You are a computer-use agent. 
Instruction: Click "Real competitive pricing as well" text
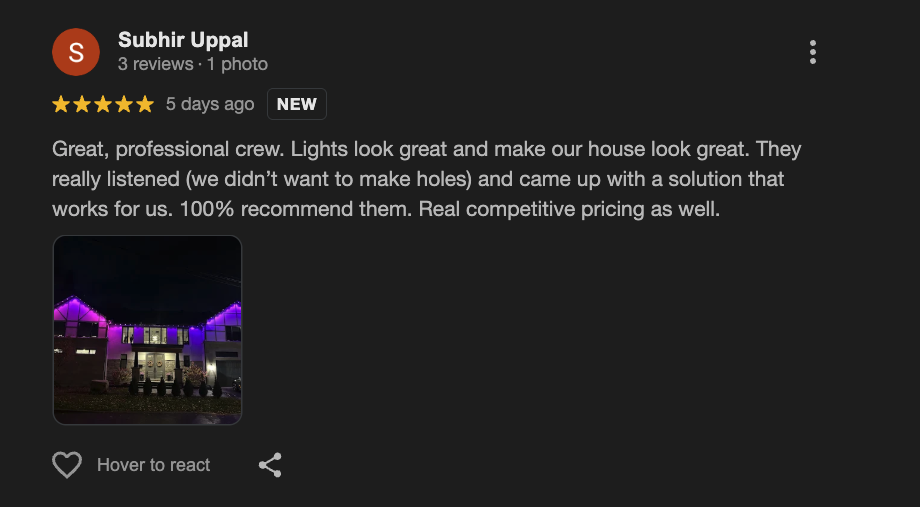[x=570, y=210]
